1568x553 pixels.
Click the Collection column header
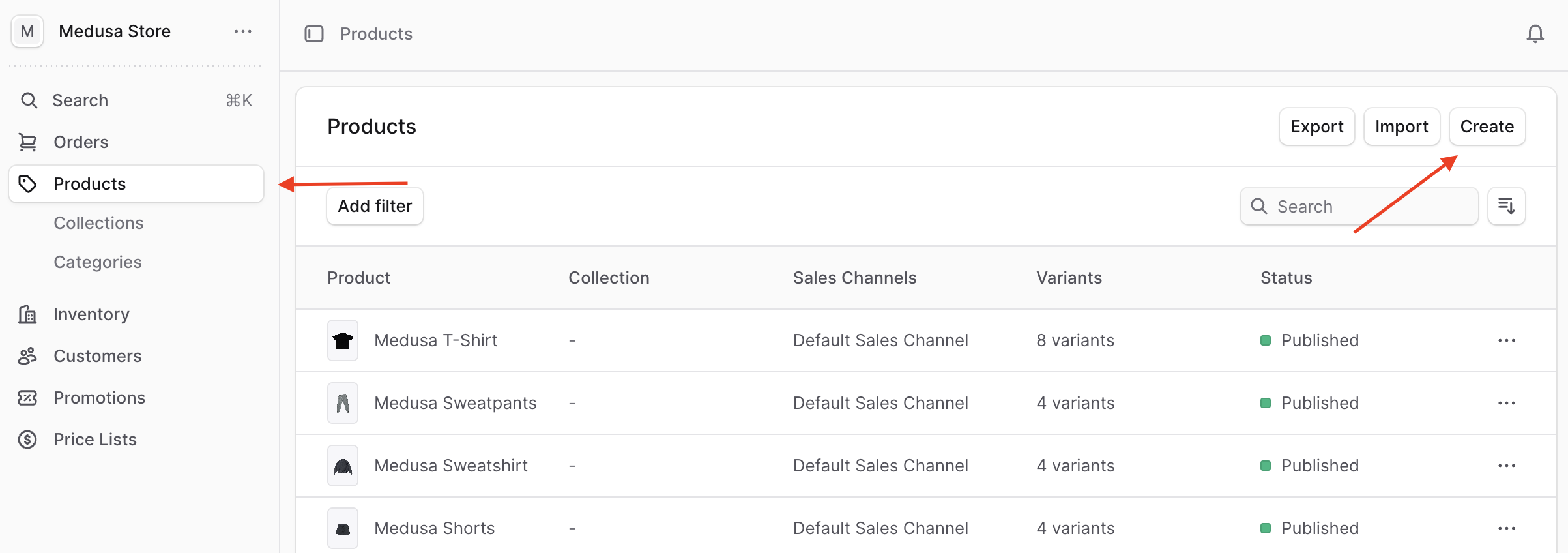609,278
